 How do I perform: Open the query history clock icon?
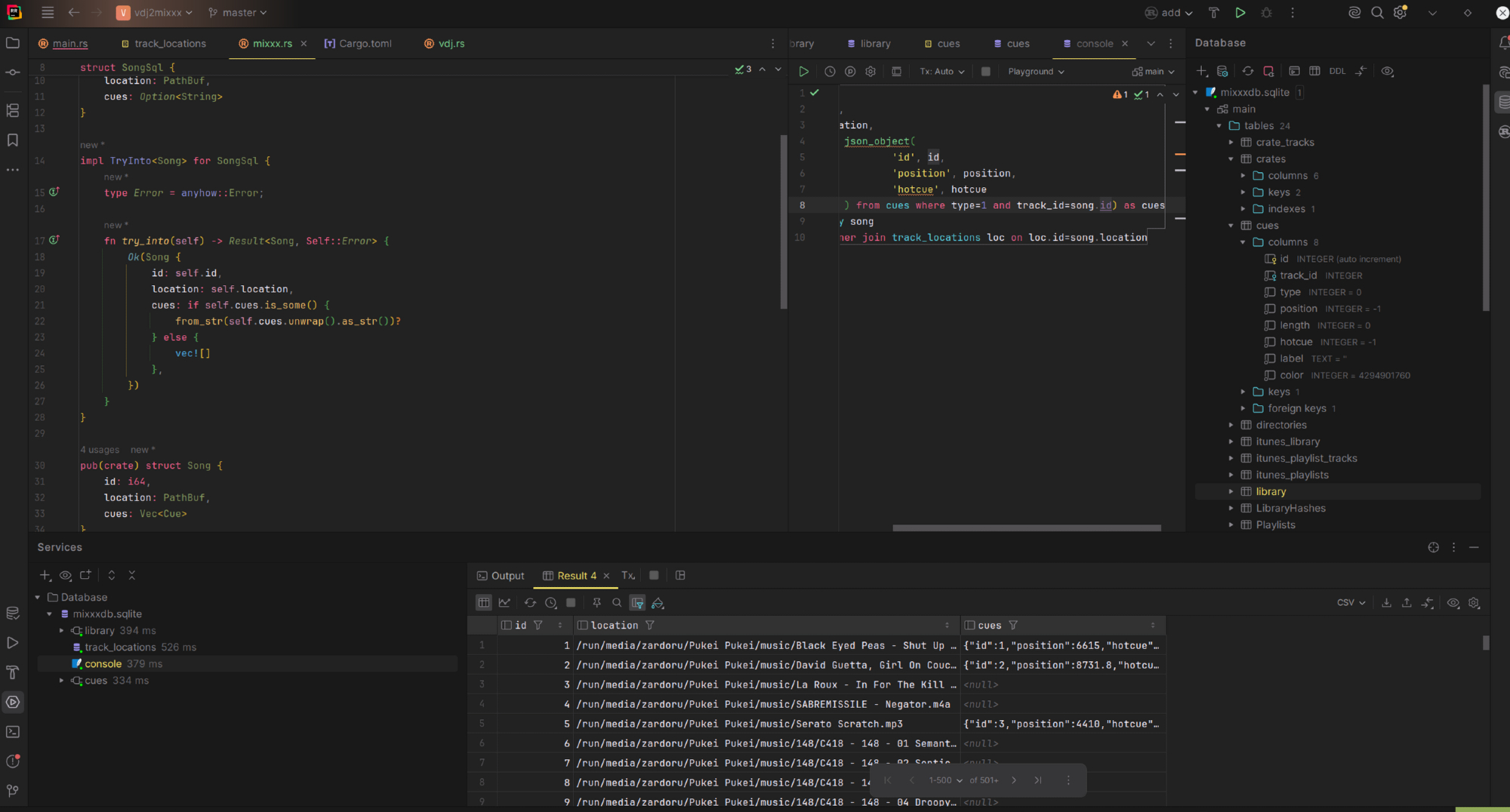830,72
